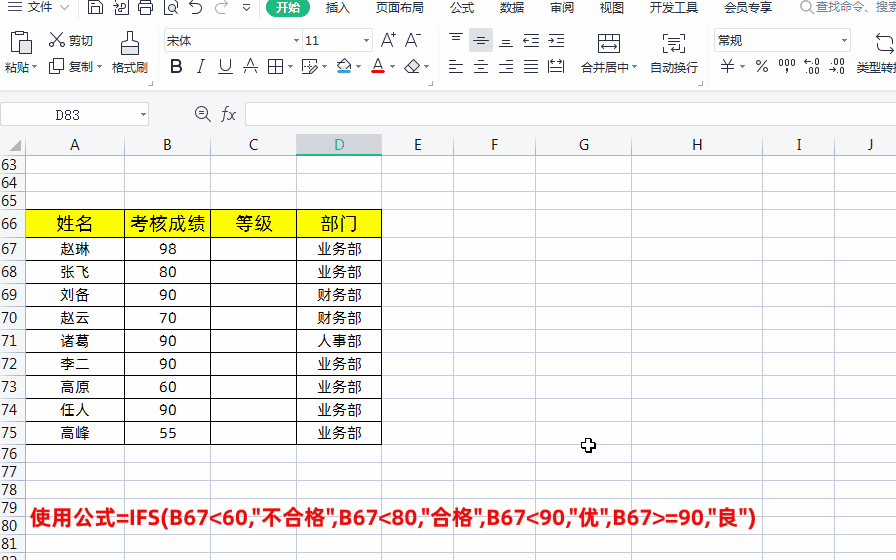Image resolution: width=896 pixels, height=560 pixels.
Task: Switch to the 视图 tab
Action: tap(611, 7)
